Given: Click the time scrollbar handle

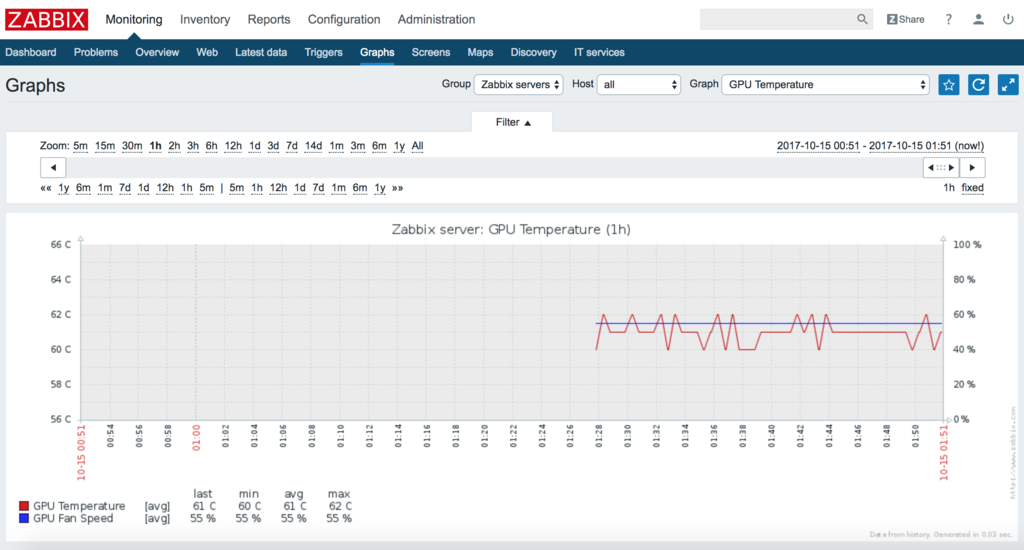Looking at the screenshot, I should tap(941, 168).
